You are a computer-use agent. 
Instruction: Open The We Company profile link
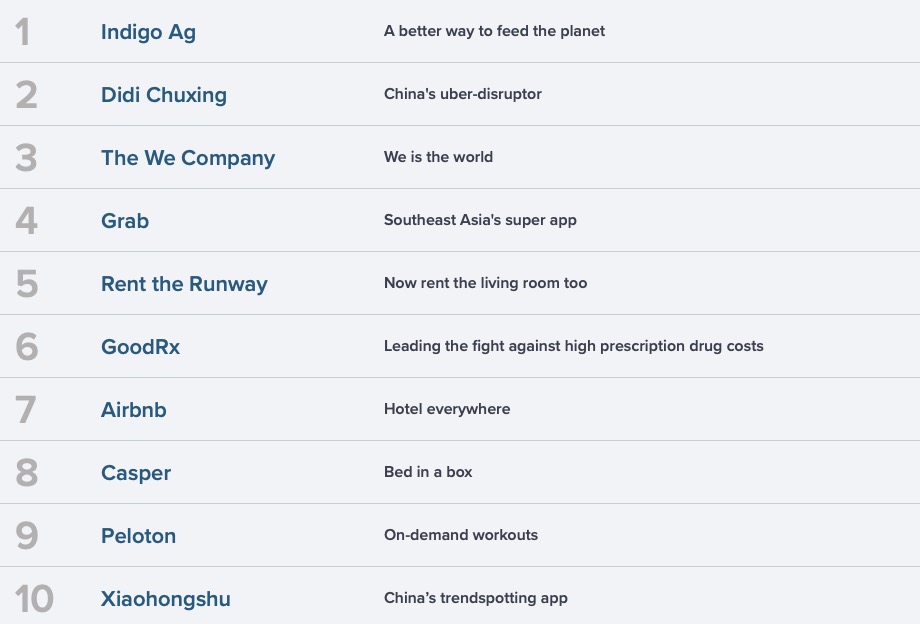187,158
